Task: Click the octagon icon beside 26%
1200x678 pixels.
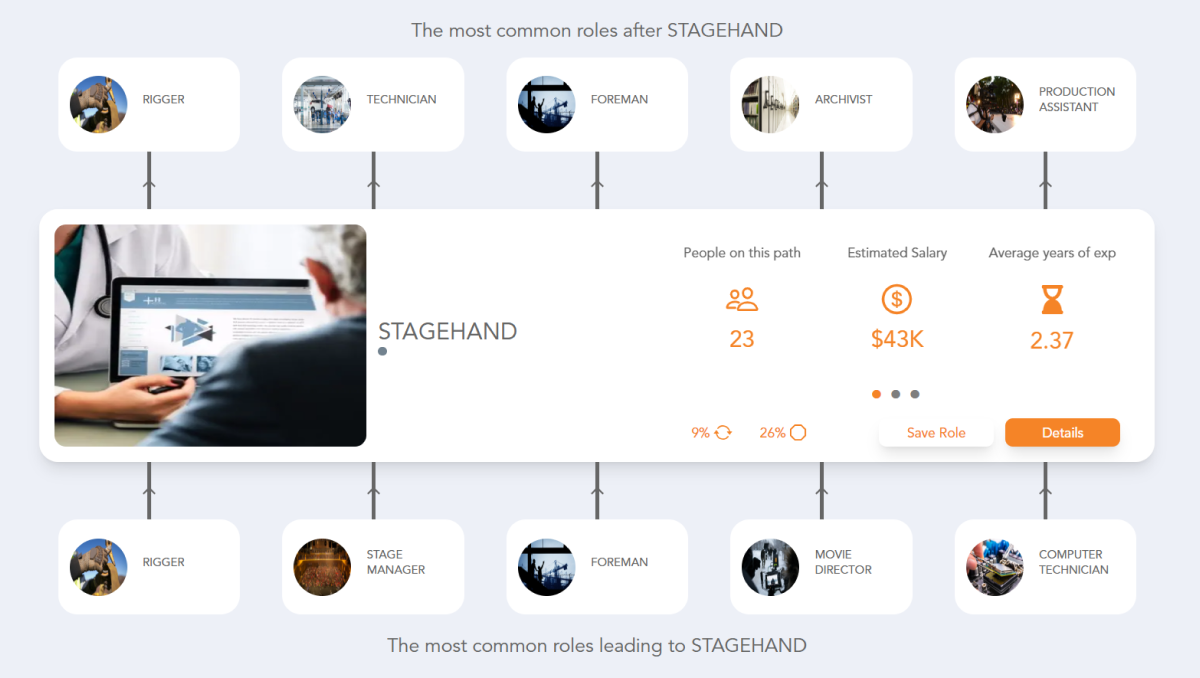Action: tap(798, 432)
